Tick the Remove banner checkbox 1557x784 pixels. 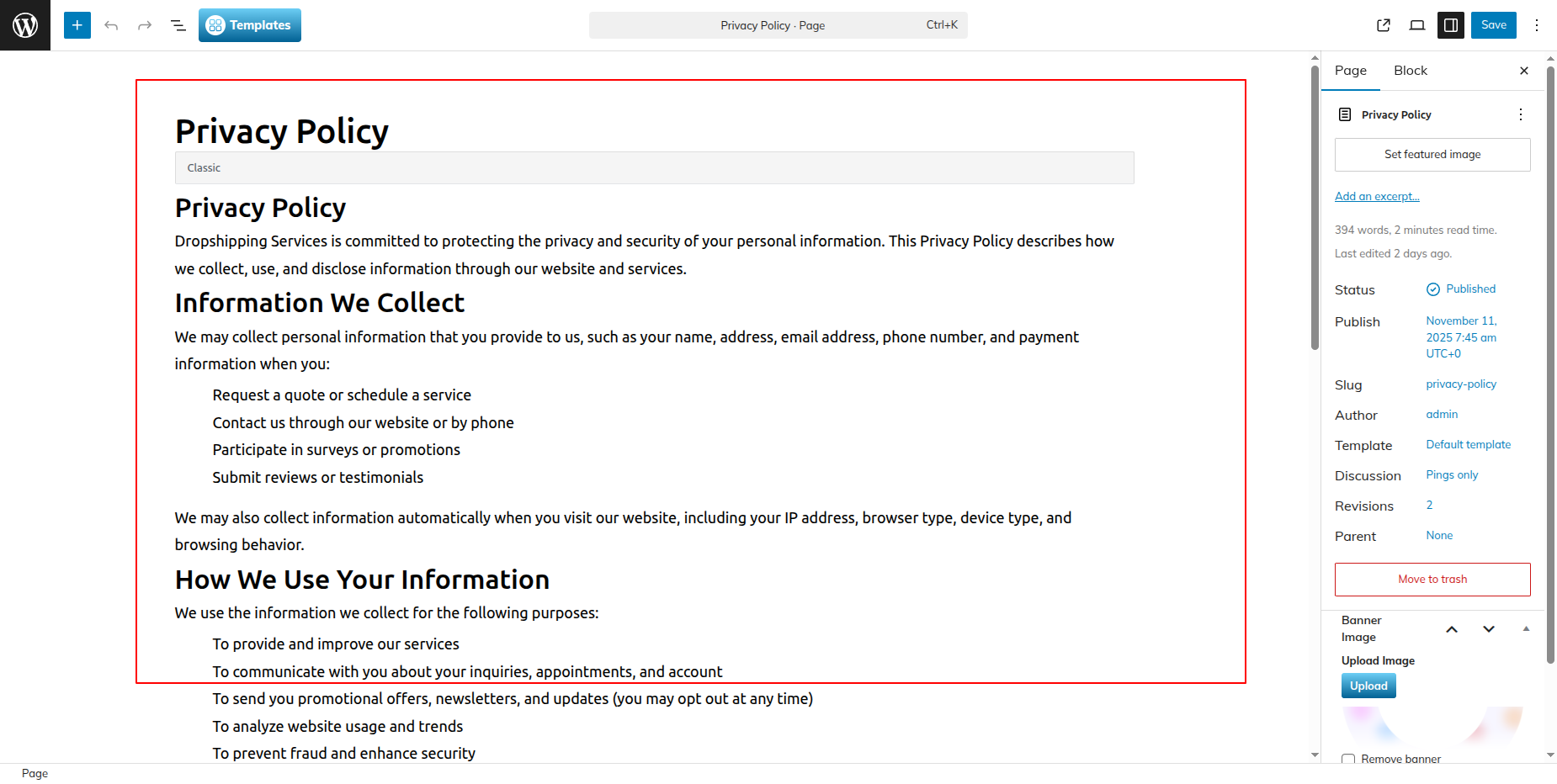[x=1348, y=759]
